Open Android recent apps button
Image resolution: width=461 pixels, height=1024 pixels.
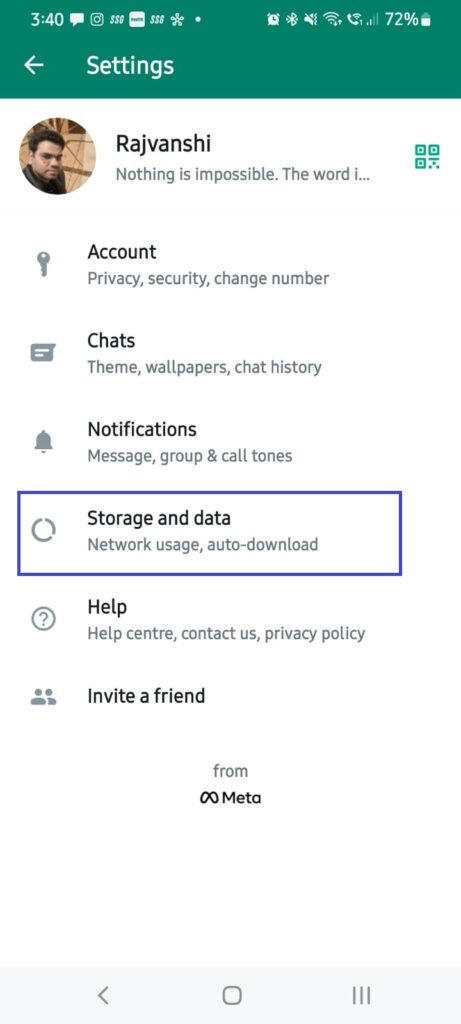[x=361, y=995]
